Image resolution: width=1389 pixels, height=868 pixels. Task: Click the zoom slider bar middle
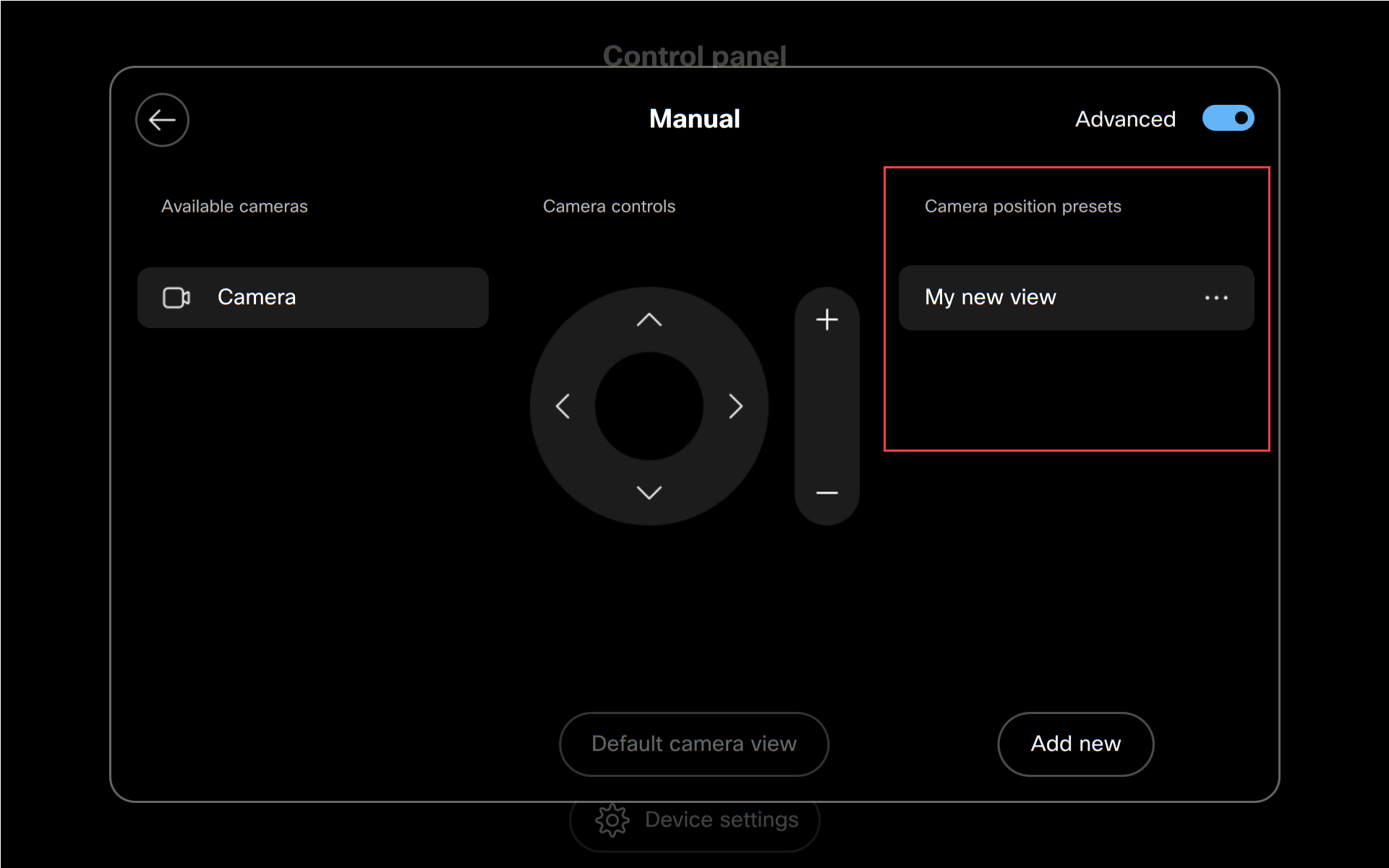click(826, 406)
